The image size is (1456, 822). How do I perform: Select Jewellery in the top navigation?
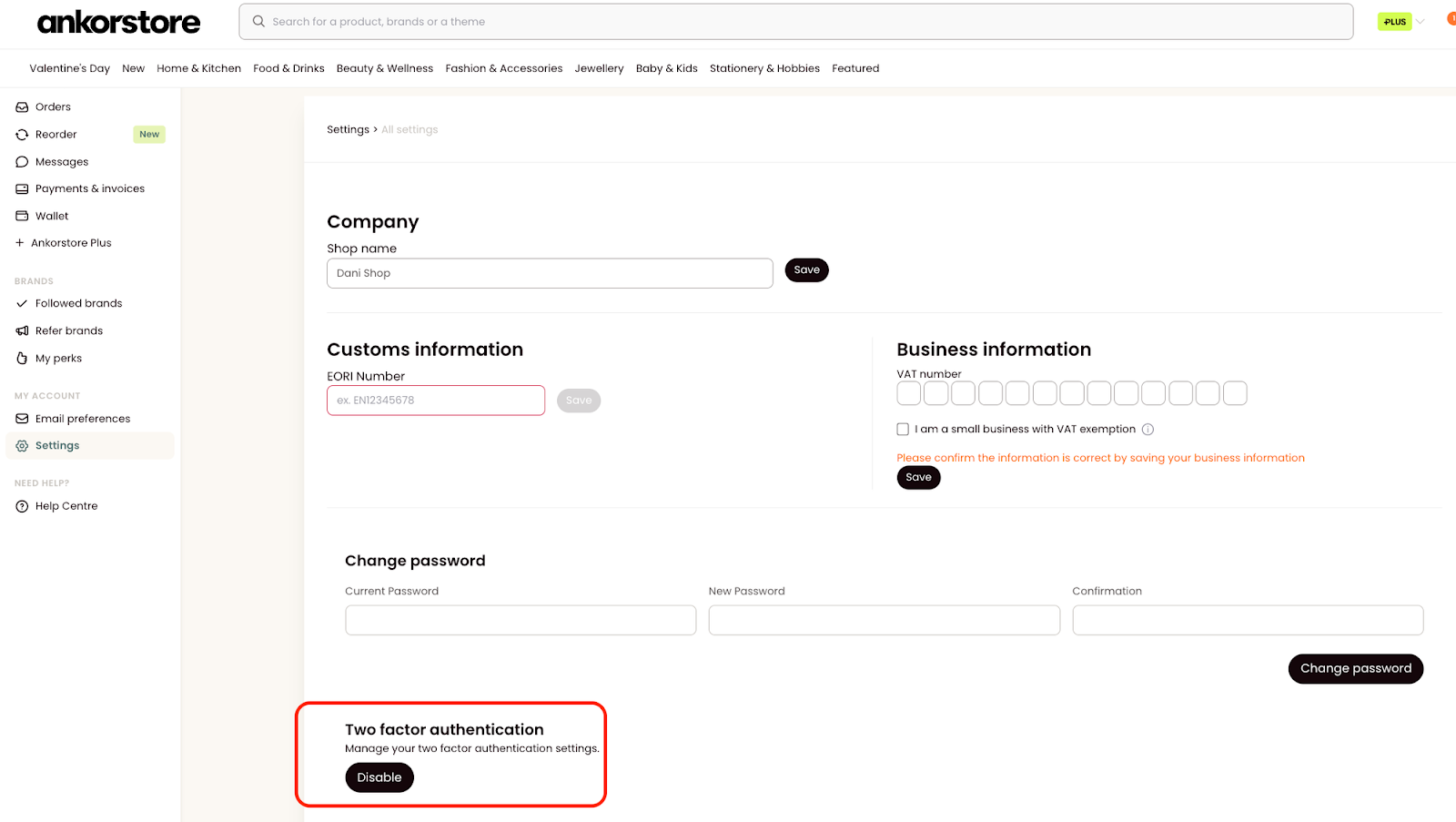[x=599, y=68]
